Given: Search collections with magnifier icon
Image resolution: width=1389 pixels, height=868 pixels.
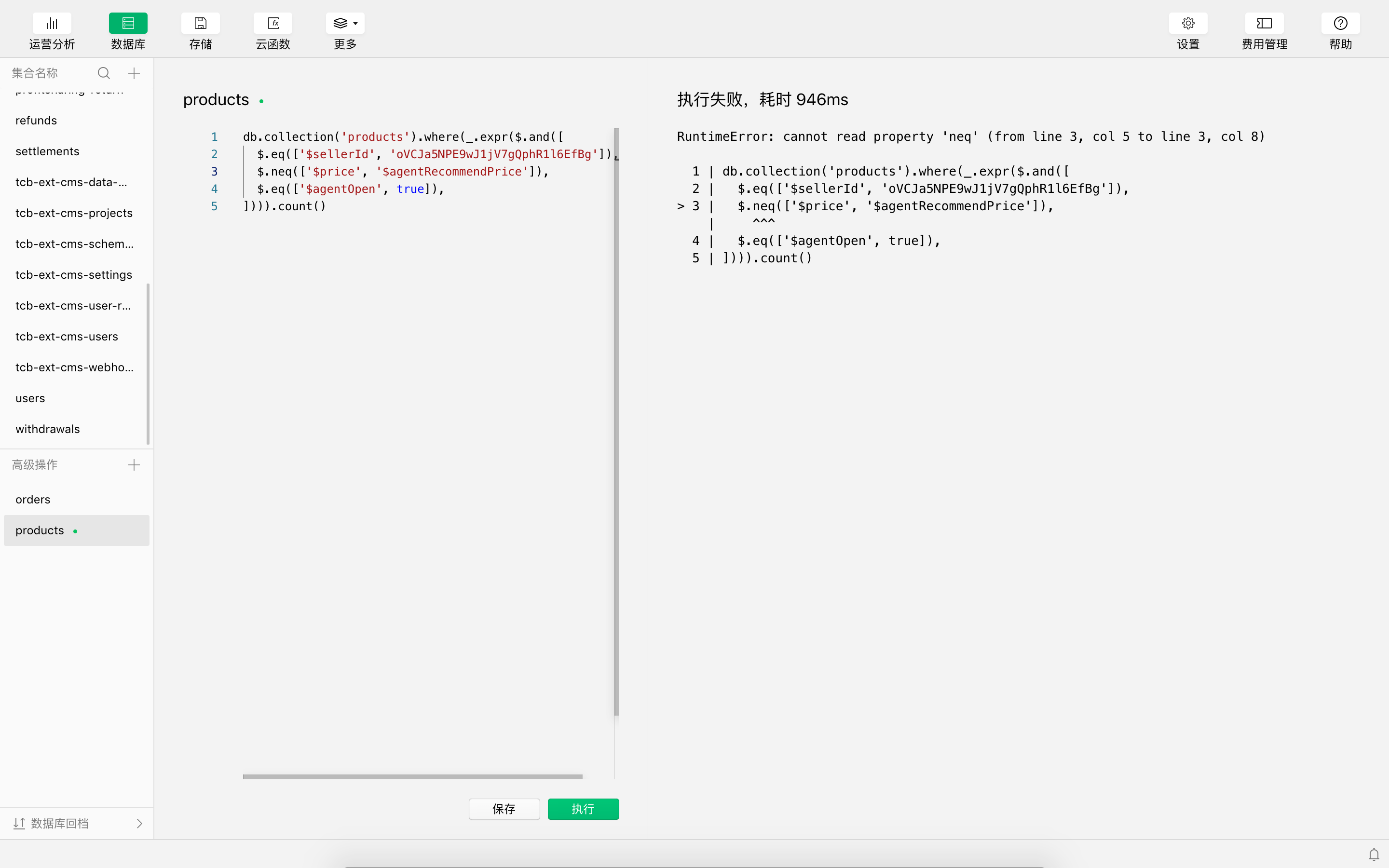Looking at the screenshot, I should 103,73.
